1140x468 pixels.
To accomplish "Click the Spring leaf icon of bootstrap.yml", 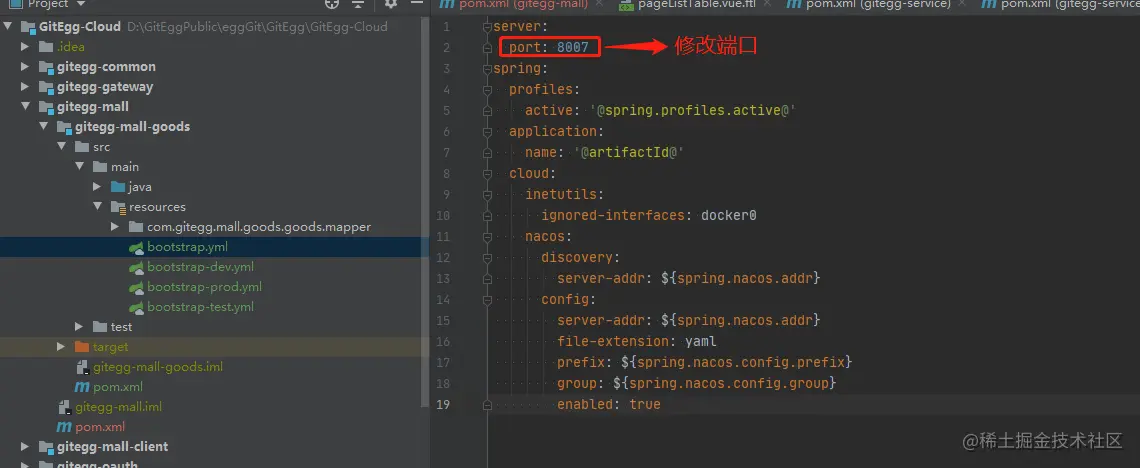I will coord(136,247).
